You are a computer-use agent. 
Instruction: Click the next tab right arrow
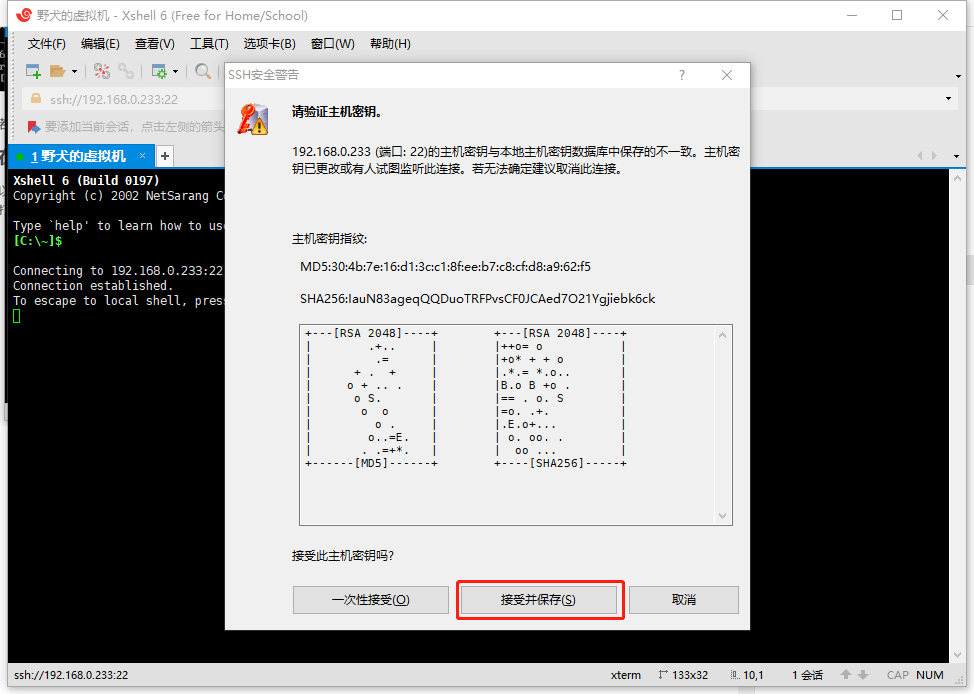pyautogui.click(x=934, y=156)
